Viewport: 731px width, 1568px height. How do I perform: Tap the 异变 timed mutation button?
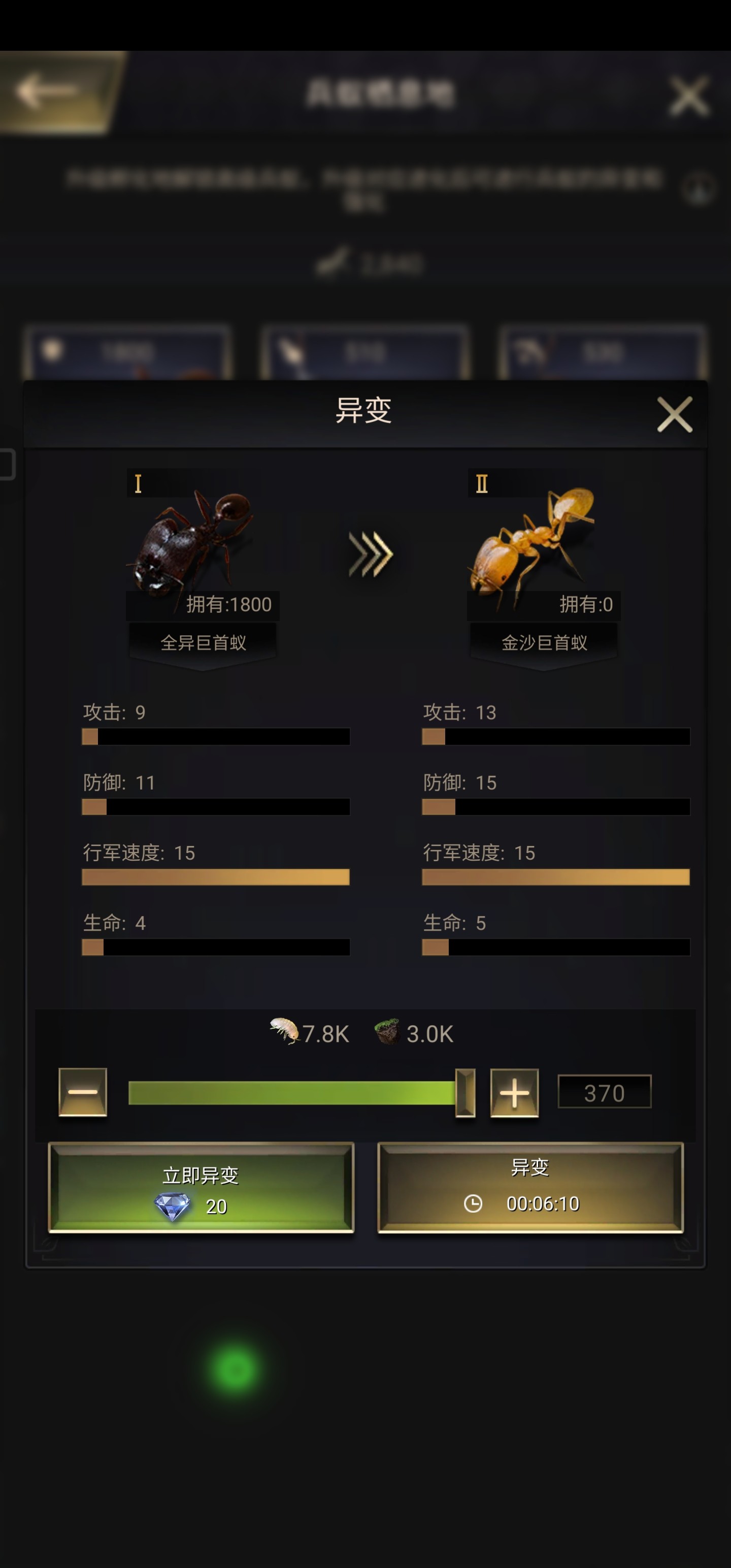pos(530,1188)
